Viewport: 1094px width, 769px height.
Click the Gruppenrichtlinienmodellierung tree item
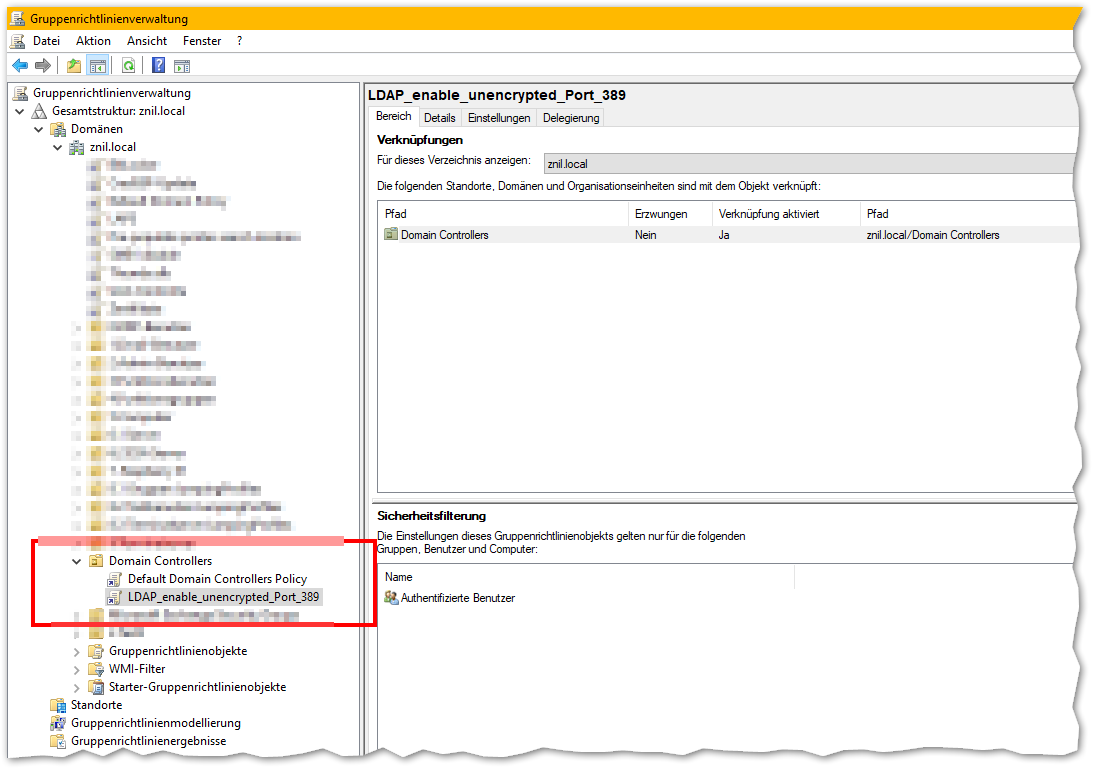pyautogui.click(x=155, y=723)
